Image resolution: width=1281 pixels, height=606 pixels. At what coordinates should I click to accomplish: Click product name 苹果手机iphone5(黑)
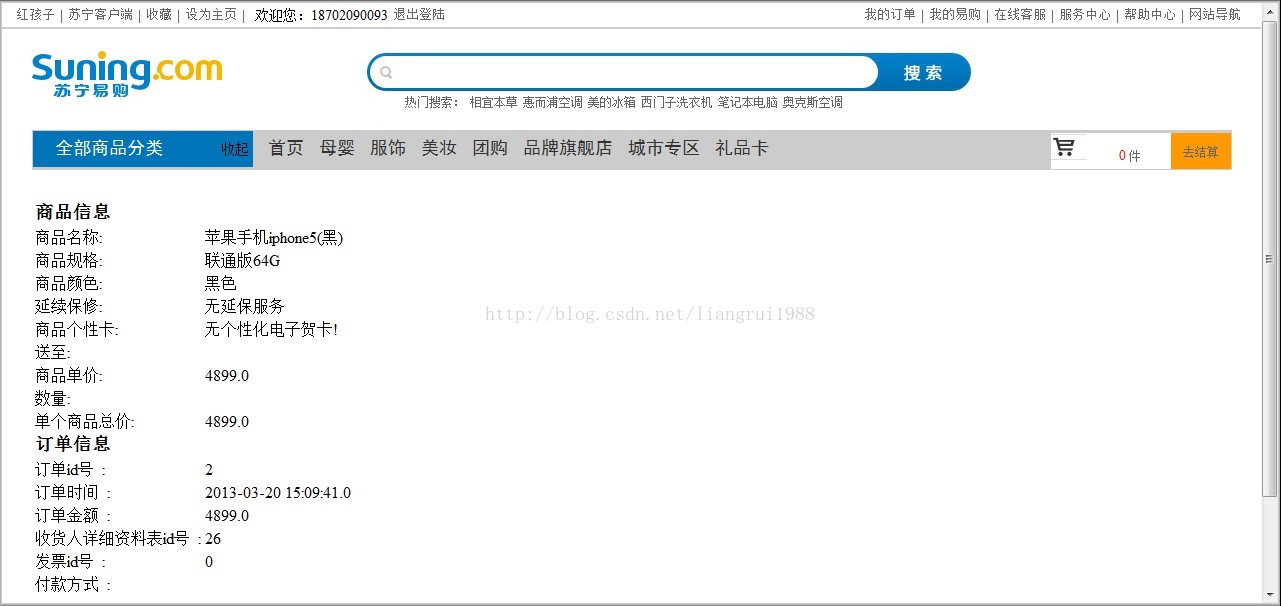point(274,238)
